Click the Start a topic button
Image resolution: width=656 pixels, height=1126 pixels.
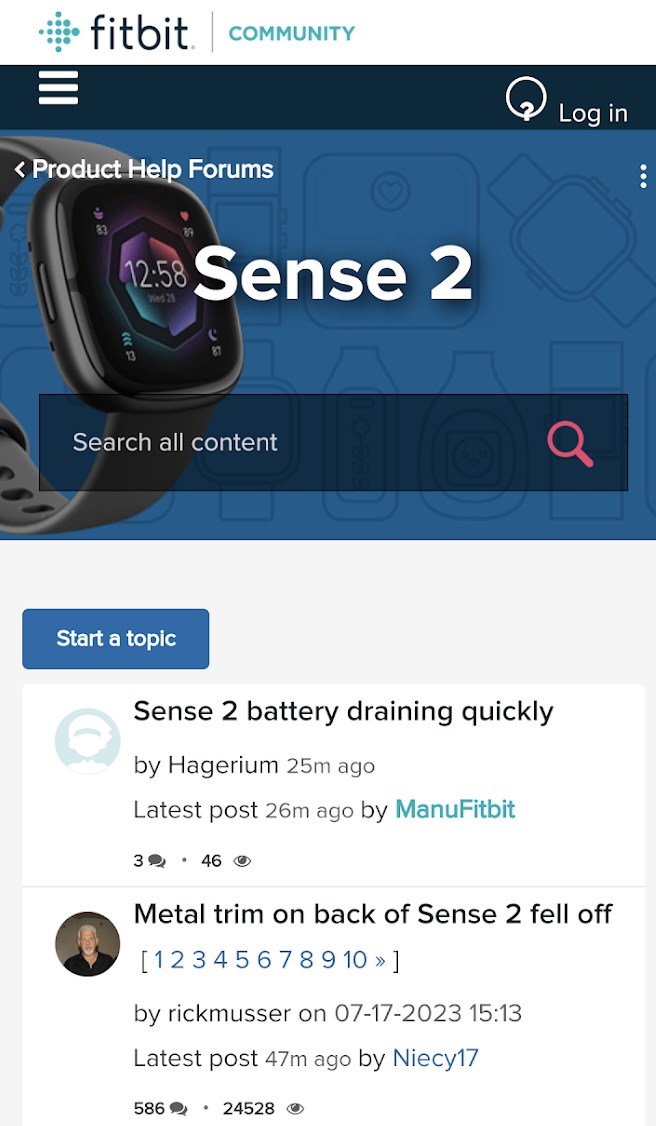click(x=116, y=638)
